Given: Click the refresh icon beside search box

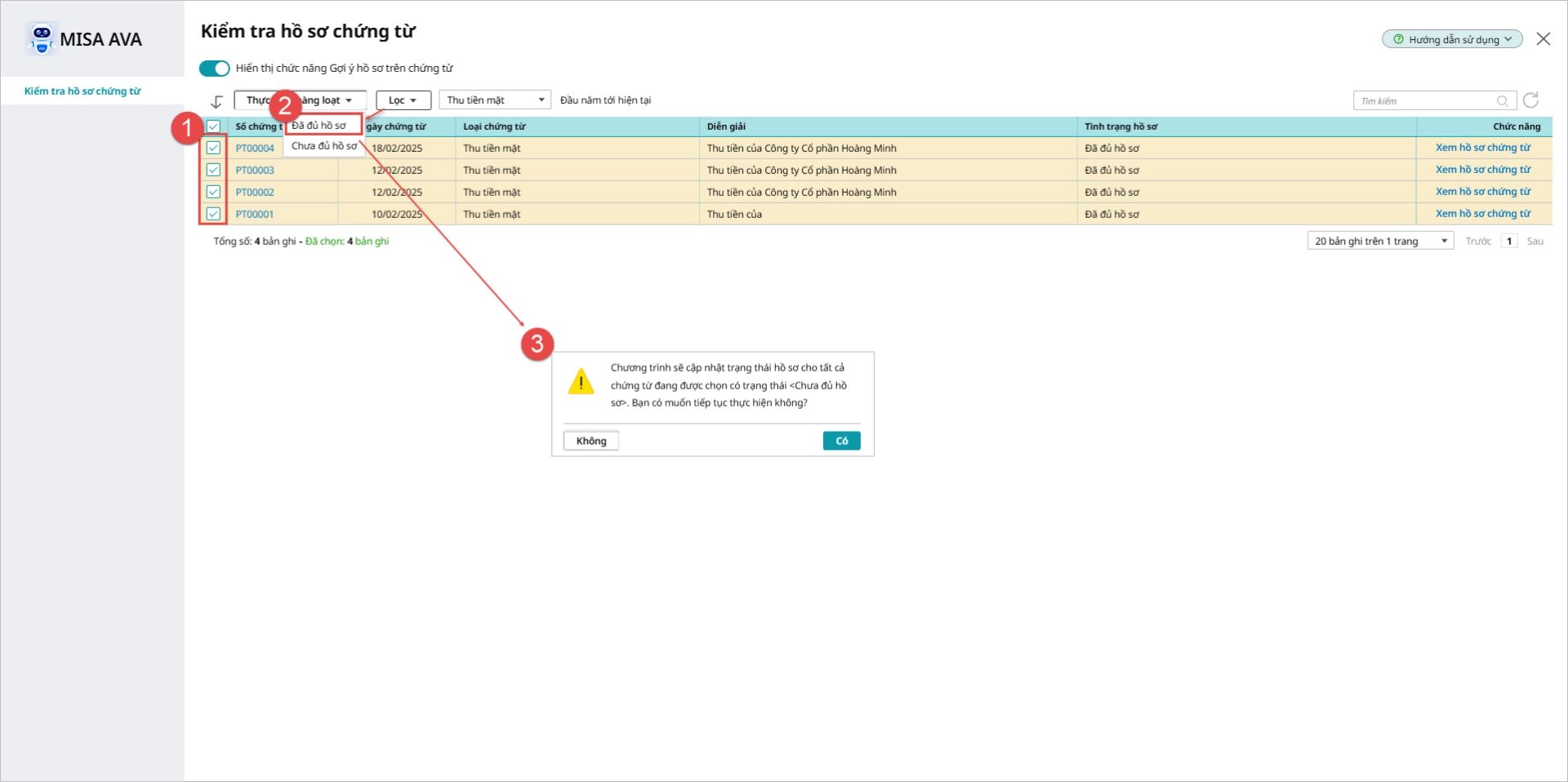Looking at the screenshot, I should 1531,100.
